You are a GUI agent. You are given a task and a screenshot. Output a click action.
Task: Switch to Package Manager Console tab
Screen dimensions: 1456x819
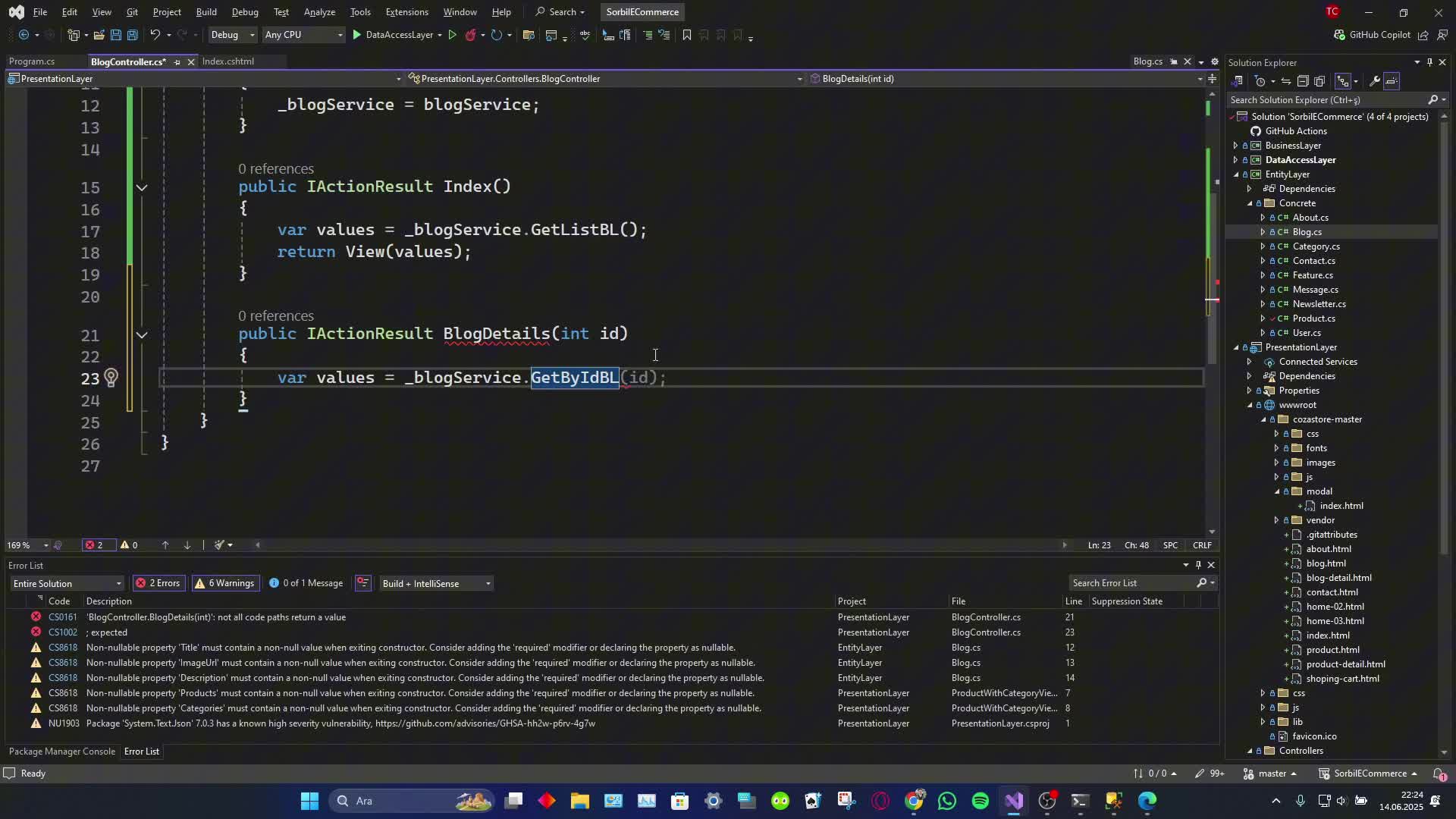click(x=62, y=752)
